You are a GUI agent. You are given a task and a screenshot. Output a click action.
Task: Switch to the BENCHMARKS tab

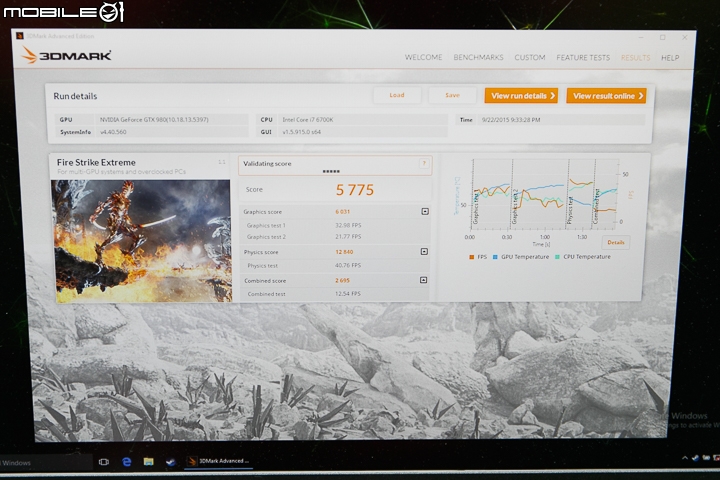[478, 57]
